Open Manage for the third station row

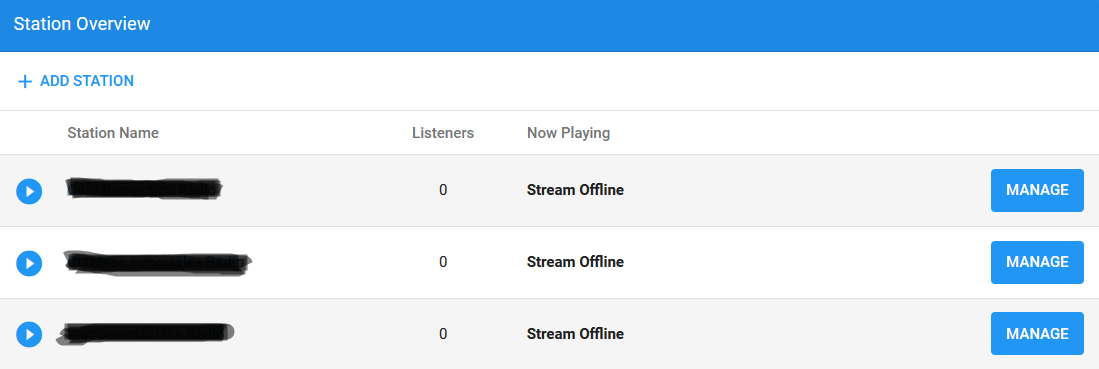click(1037, 334)
